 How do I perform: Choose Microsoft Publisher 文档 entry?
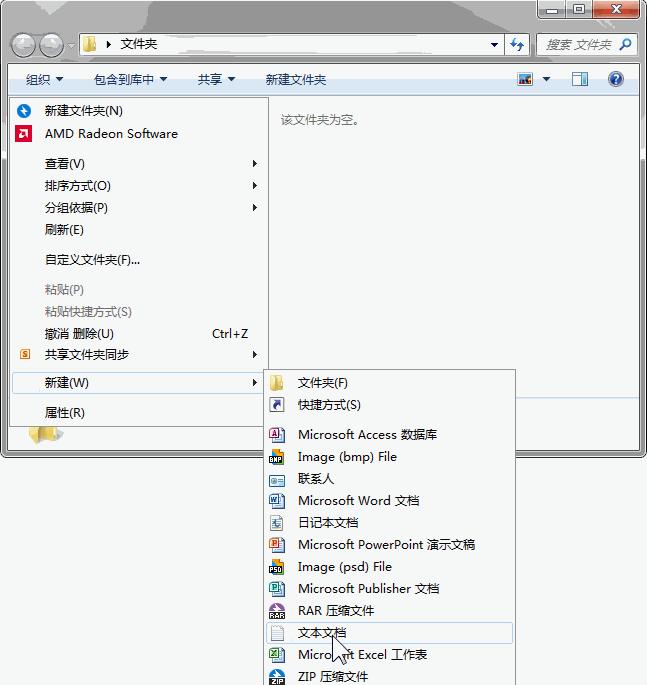(390, 589)
